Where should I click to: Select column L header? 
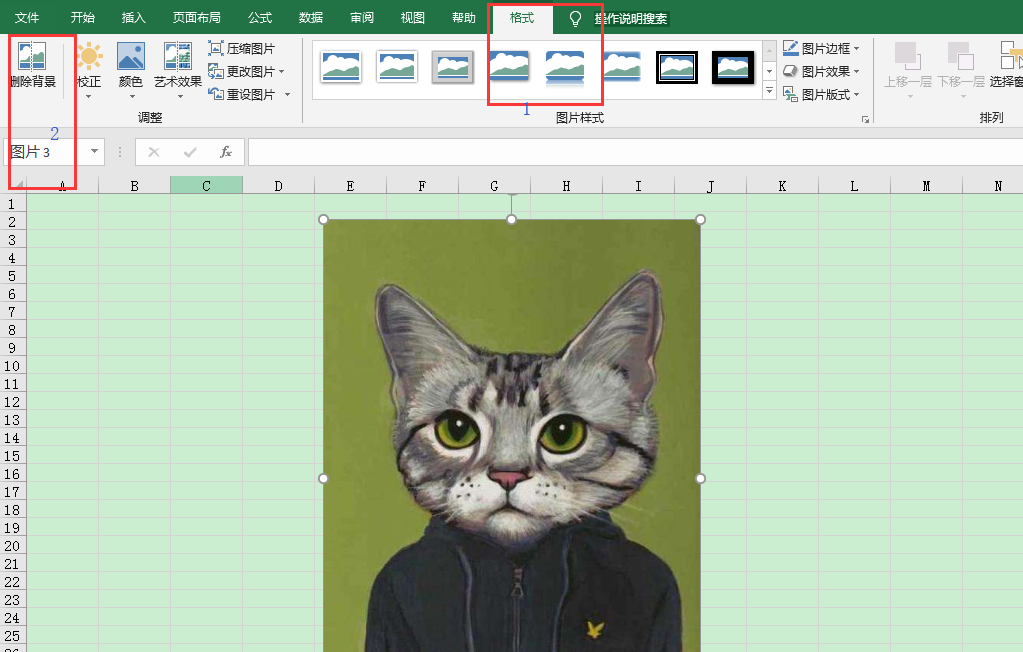click(x=854, y=185)
